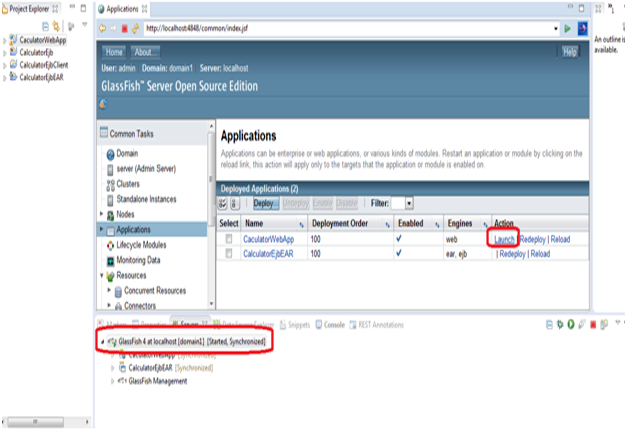Collapse GlassFish 4 at localhost server node
Screen dimensions: 628x431
click(103, 342)
